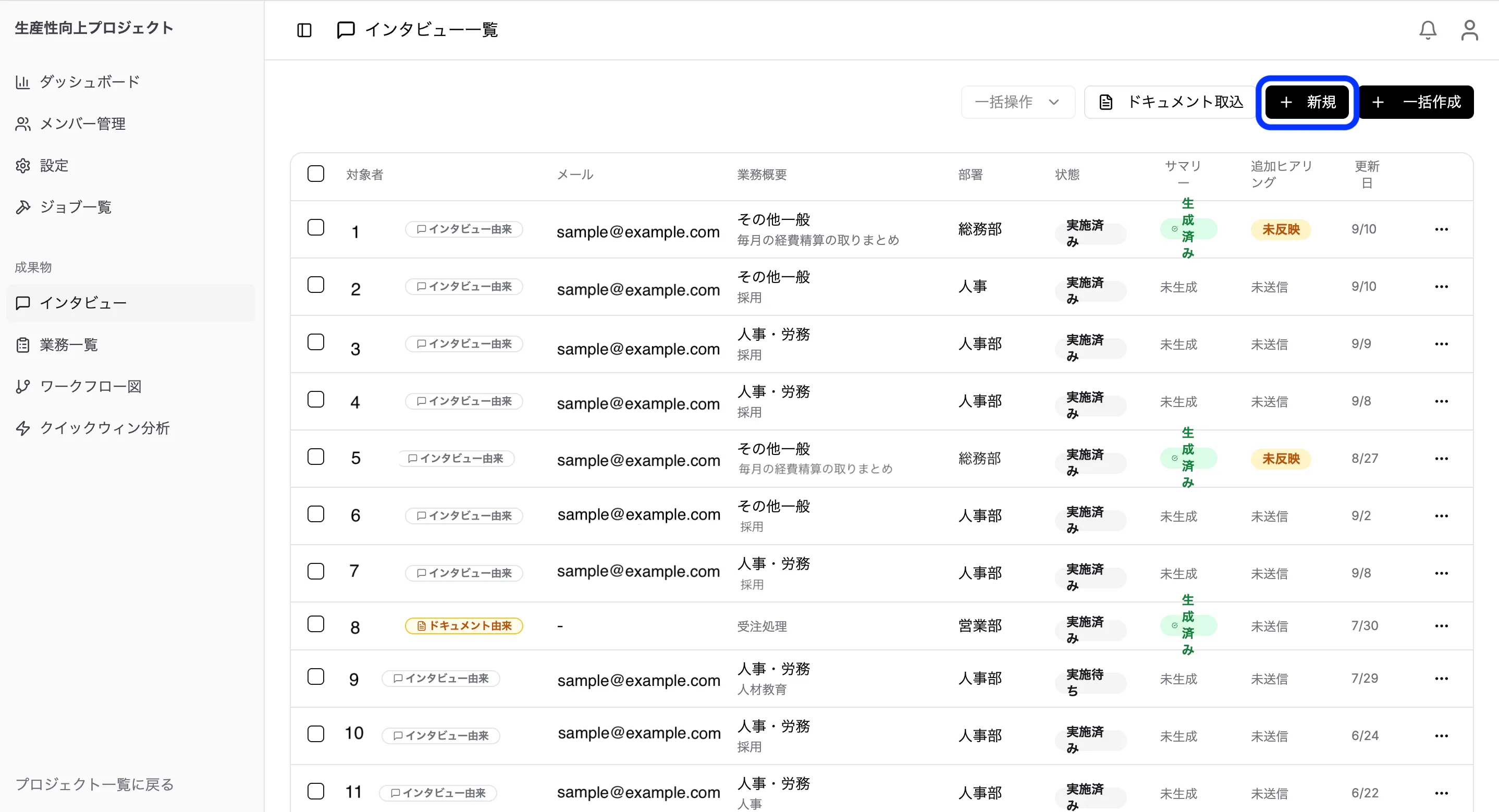Open the user profile icon
1499x812 pixels.
[1469, 30]
